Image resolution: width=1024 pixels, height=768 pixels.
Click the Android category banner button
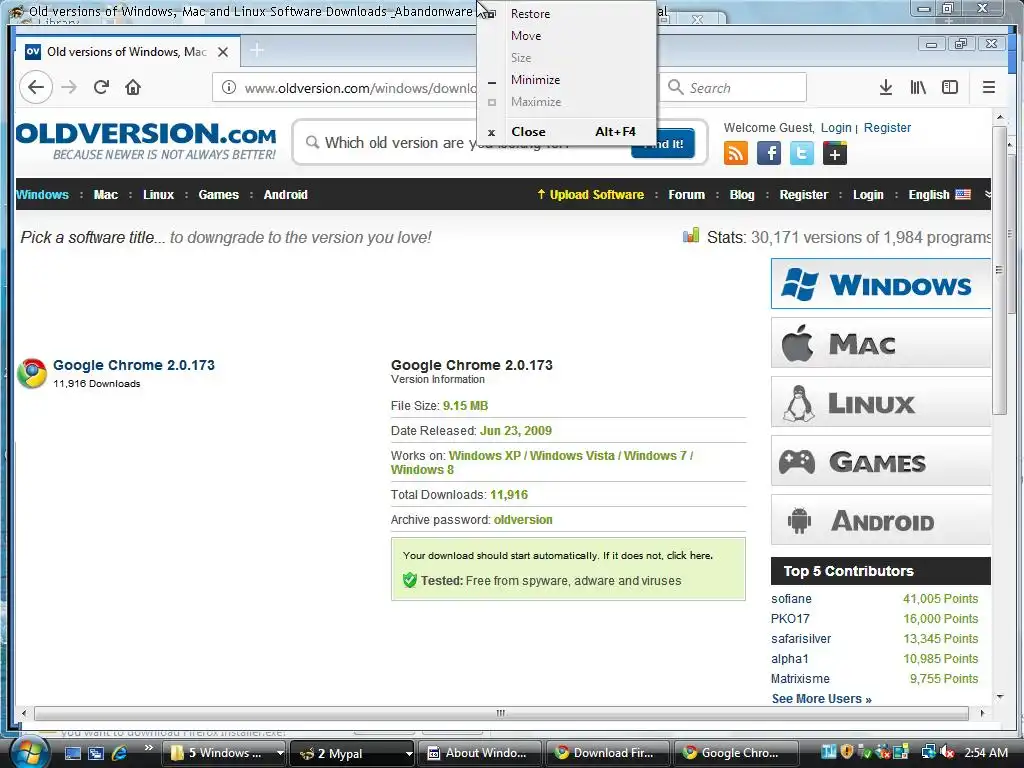[880, 520]
